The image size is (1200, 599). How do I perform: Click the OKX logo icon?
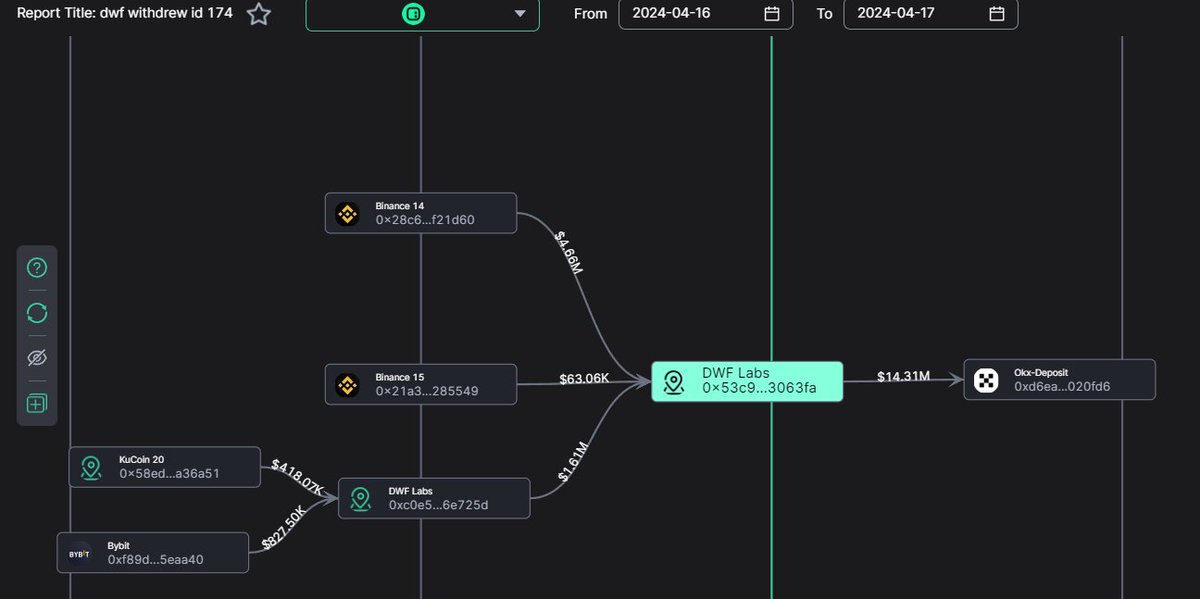[x=986, y=380]
